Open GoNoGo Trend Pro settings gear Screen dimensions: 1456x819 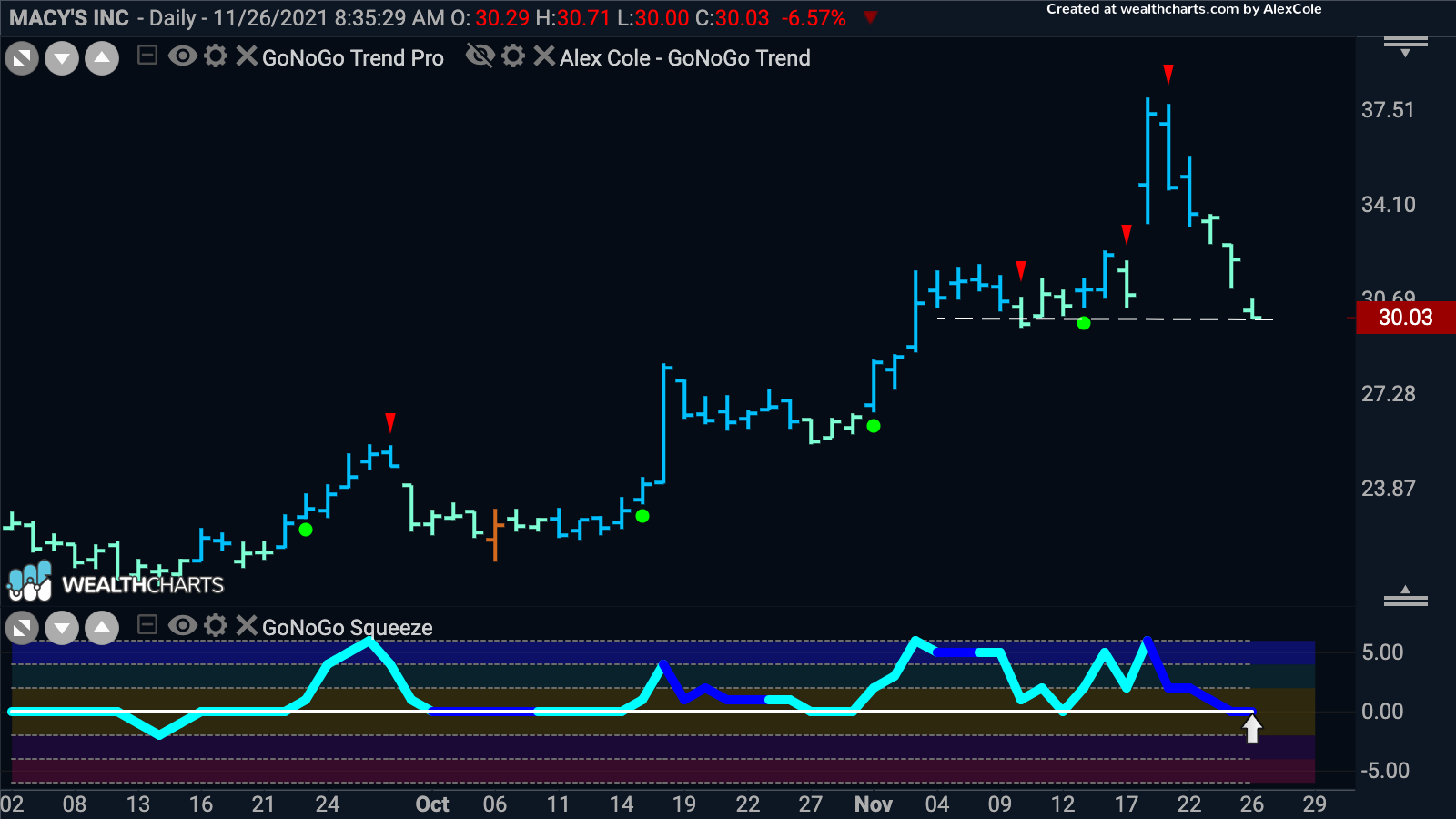coord(216,56)
